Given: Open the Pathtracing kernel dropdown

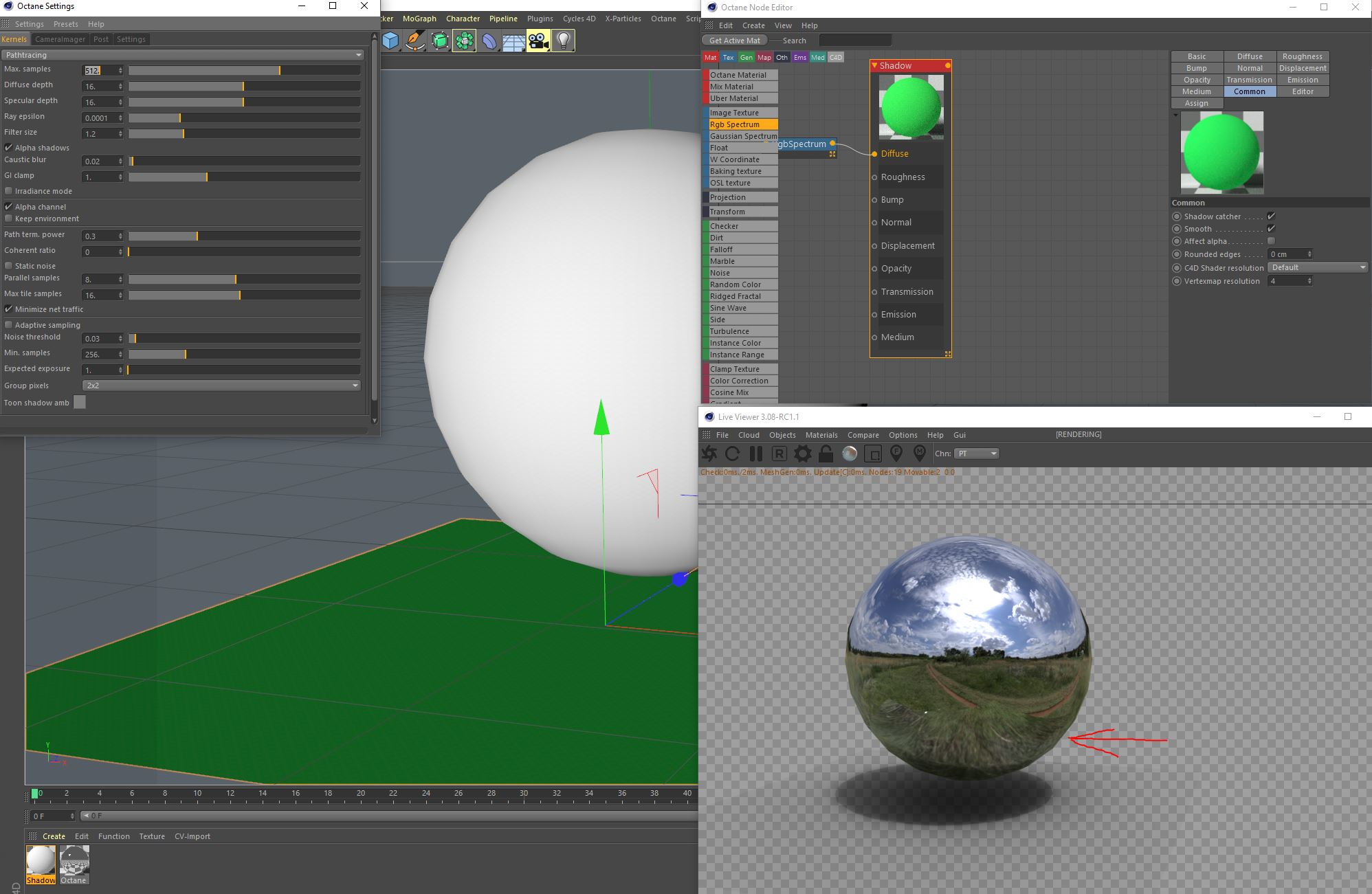Looking at the screenshot, I should pyautogui.click(x=183, y=55).
